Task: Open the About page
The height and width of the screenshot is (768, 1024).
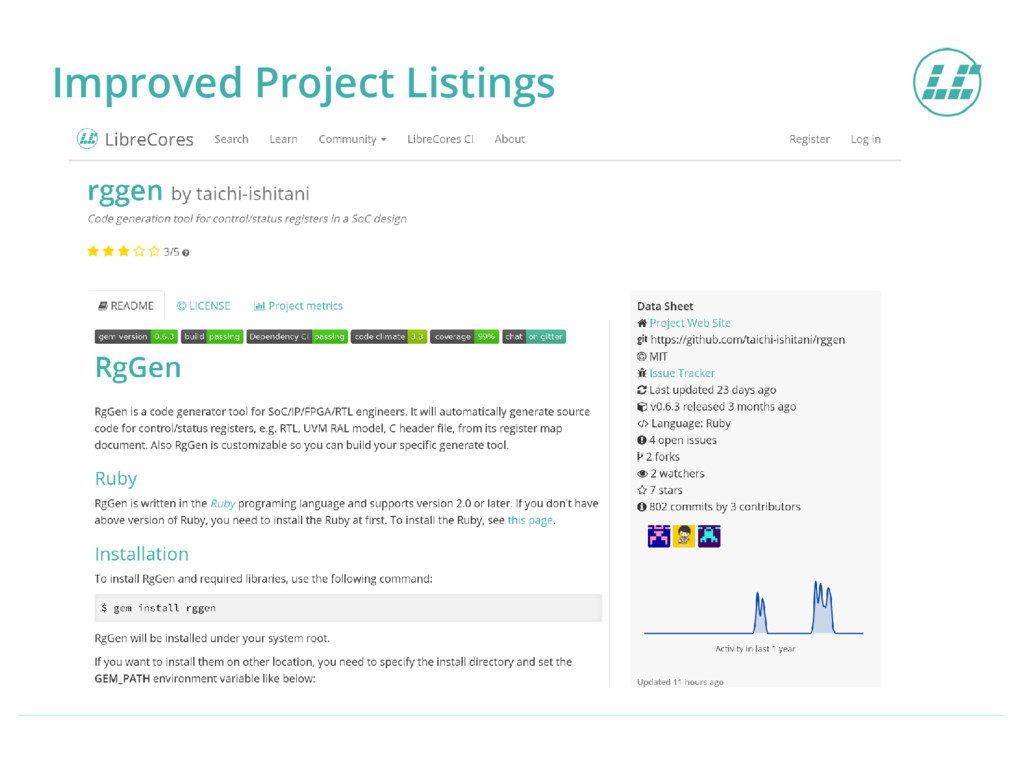Action: tap(509, 139)
